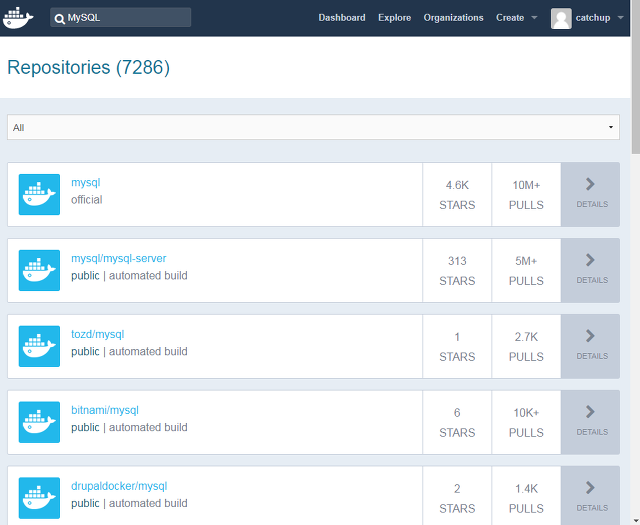Open the Create menu
640x525 pixels.
510,18
